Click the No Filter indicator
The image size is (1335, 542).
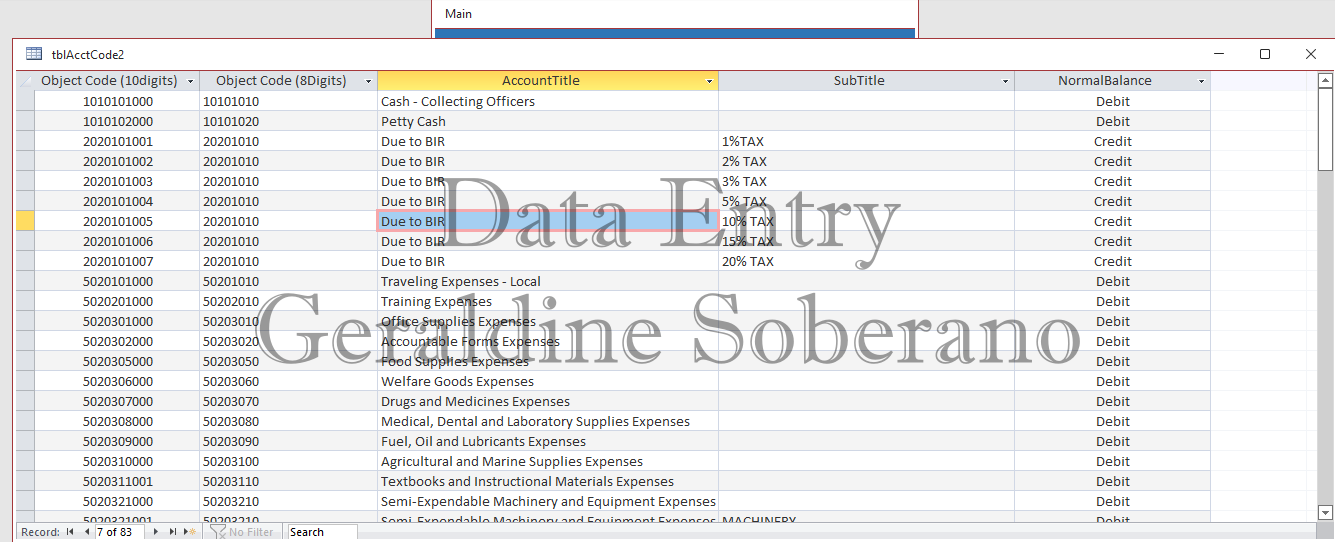point(242,532)
